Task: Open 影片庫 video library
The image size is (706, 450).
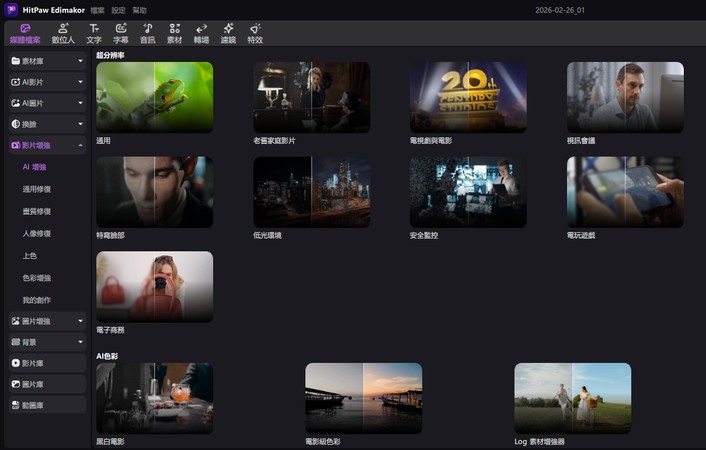Action: [x=47, y=363]
